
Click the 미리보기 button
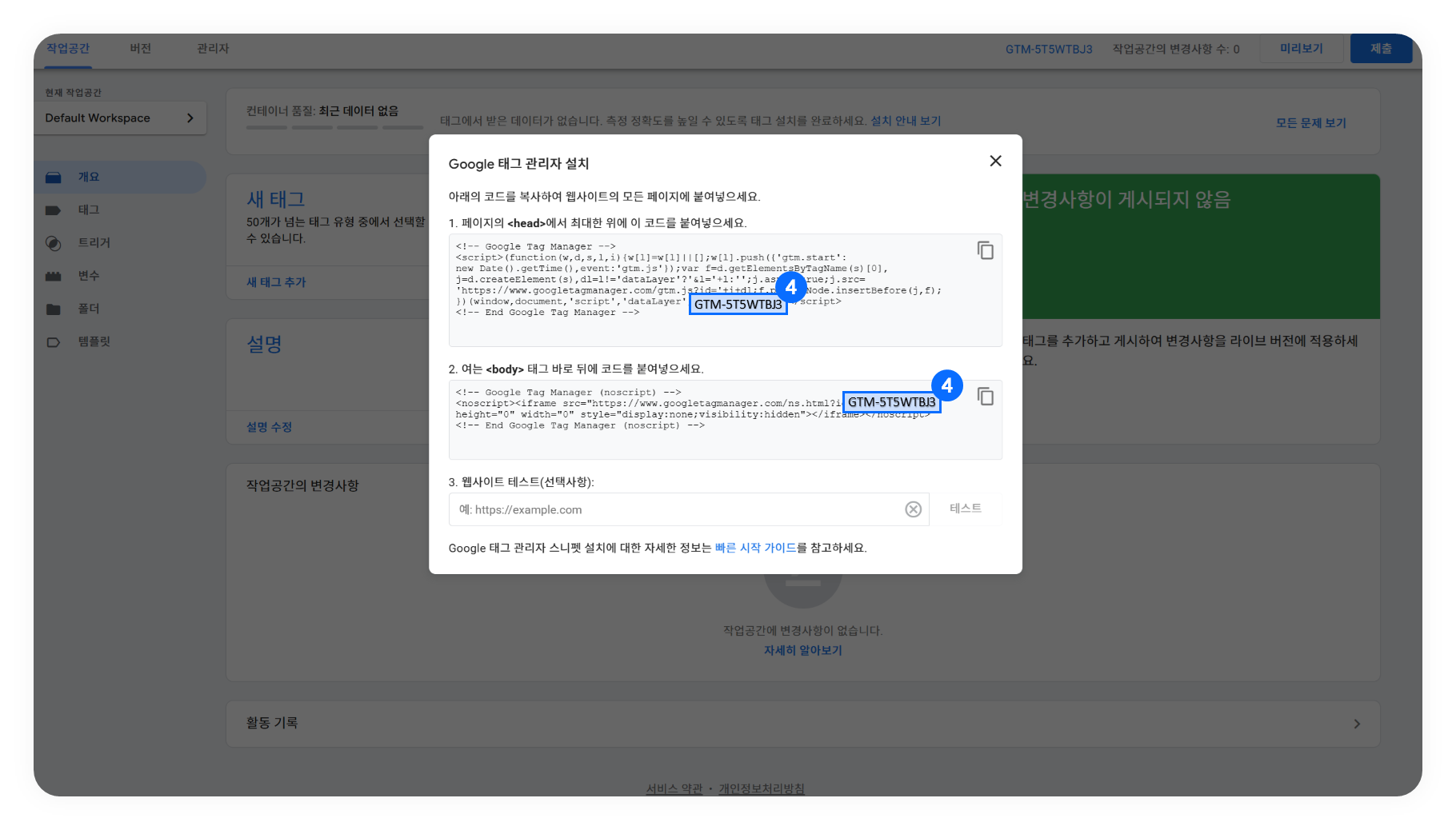[1302, 49]
